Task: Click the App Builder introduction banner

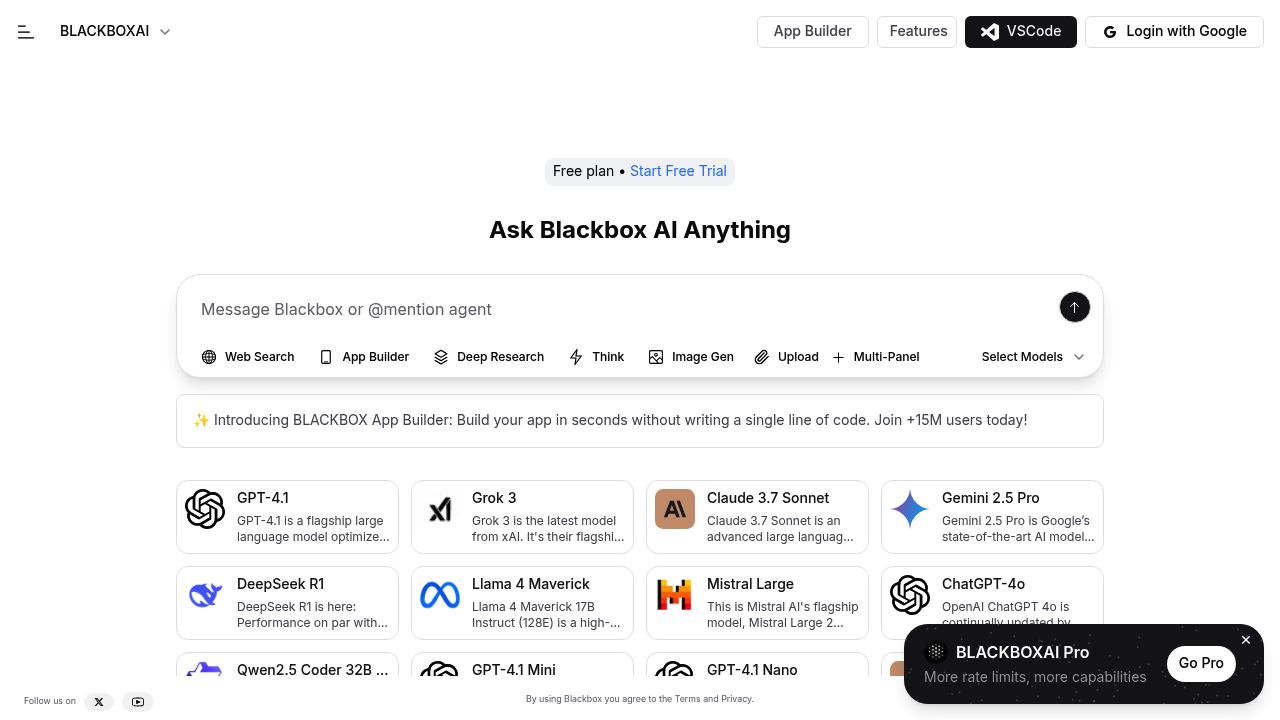Action: tap(640, 421)
